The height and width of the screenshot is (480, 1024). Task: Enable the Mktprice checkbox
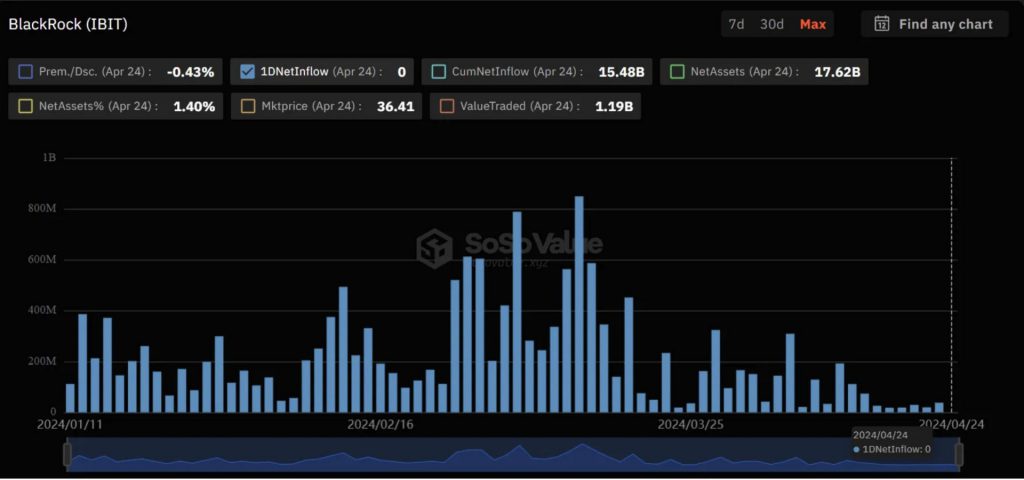(x=248, y=106)
